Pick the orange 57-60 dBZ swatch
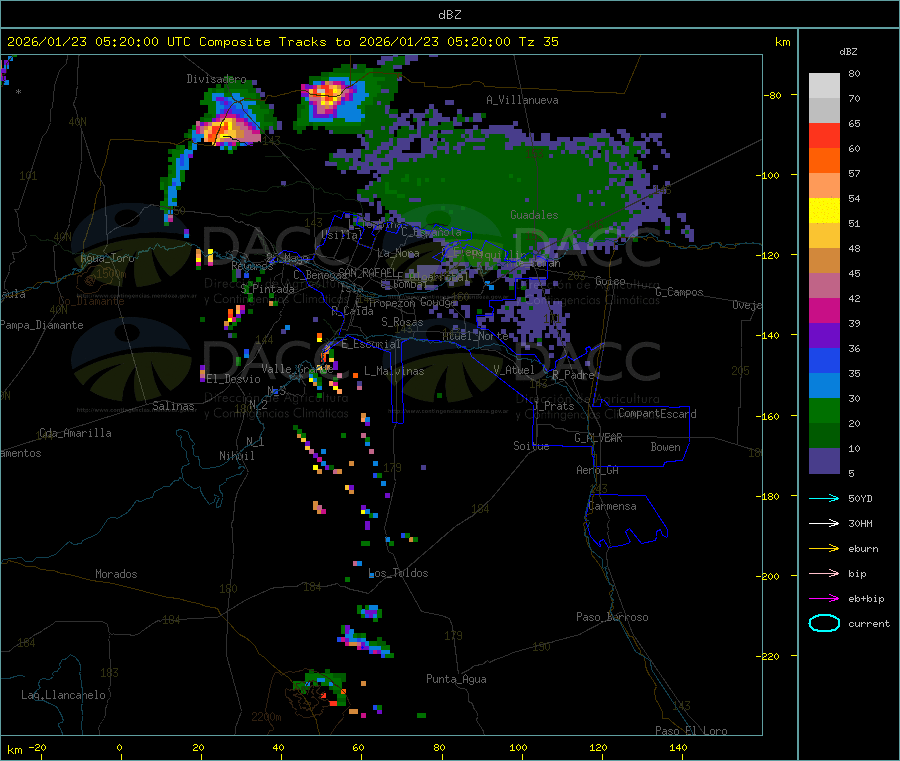 click(824, 161)
